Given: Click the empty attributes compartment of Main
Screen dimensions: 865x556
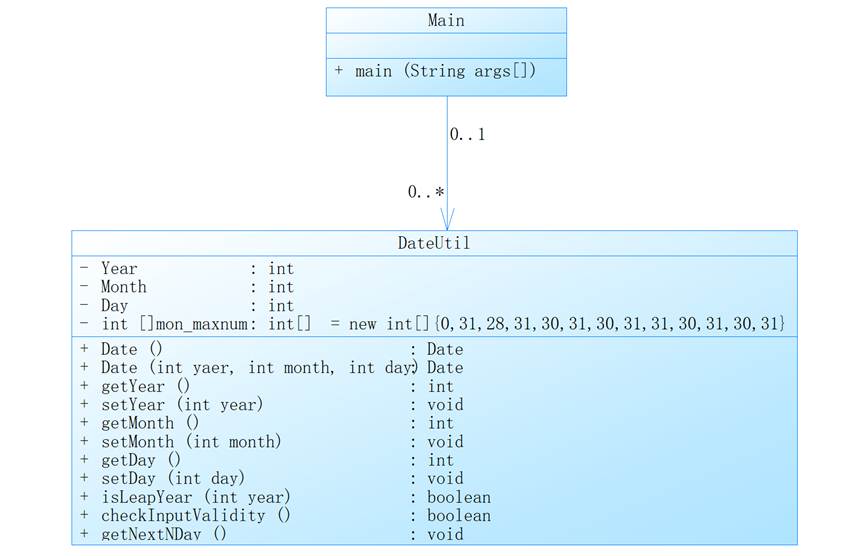Looking at the screenshot, I should (x=446, y=46).
